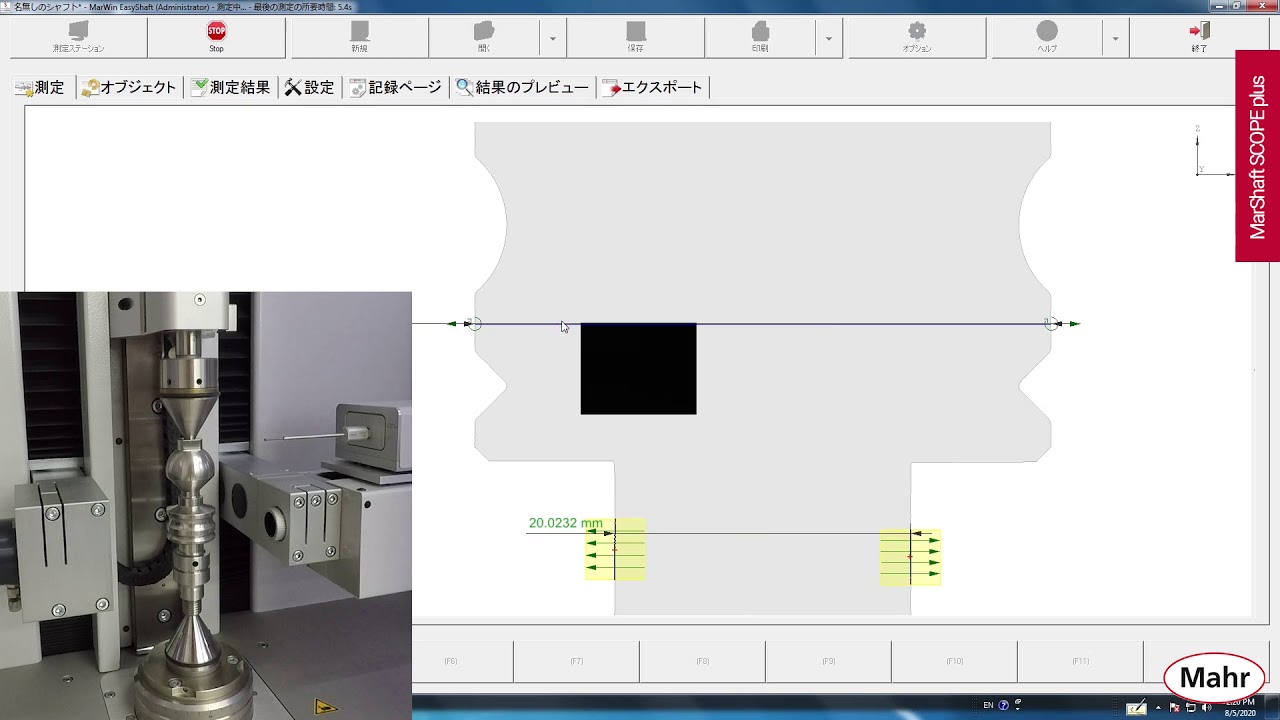1280x720 pixels.
Task: Click the 開く open-file icon
Action: coord(484,31)
